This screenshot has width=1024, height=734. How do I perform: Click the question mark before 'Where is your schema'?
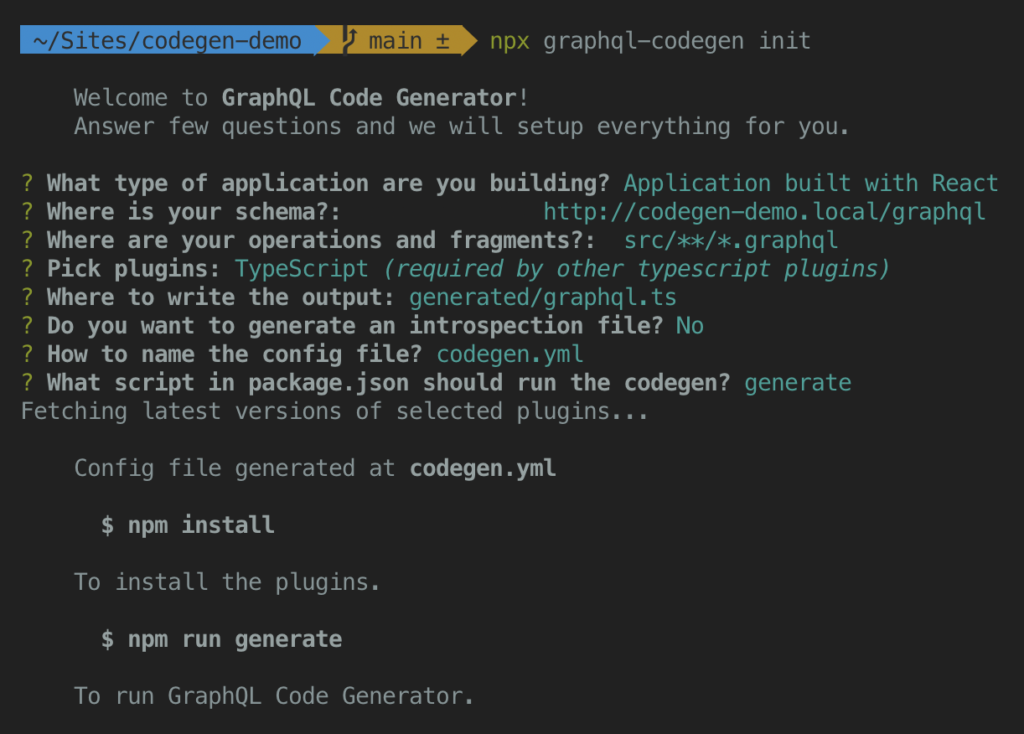pyautogui.click(x=28, y=212)
